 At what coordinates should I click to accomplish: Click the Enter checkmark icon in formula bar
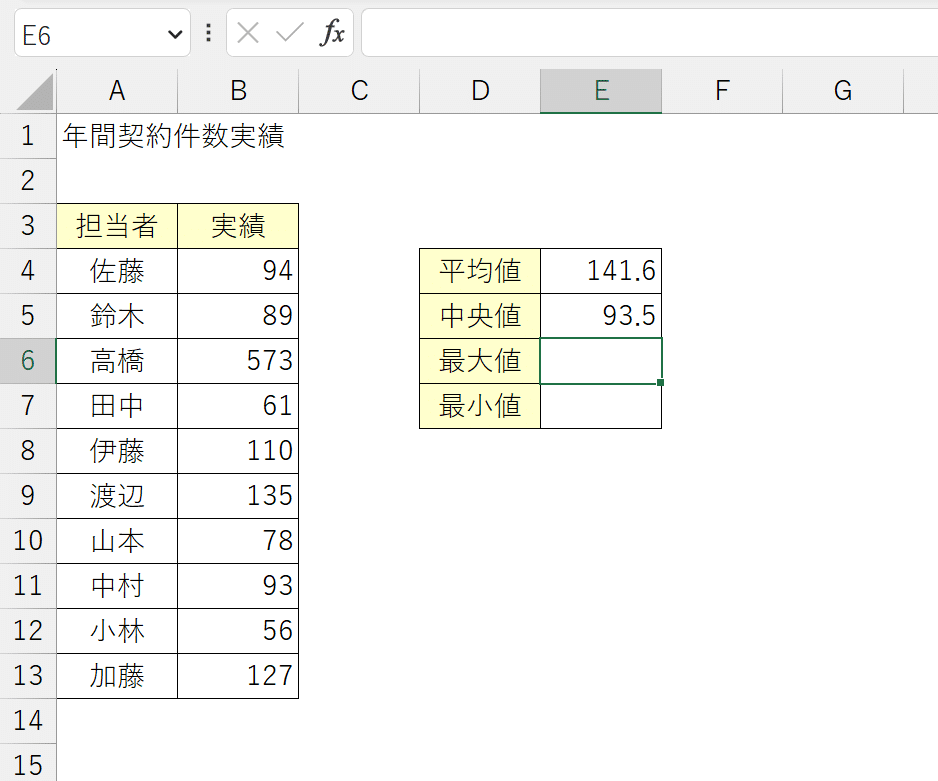click(290, 32)
